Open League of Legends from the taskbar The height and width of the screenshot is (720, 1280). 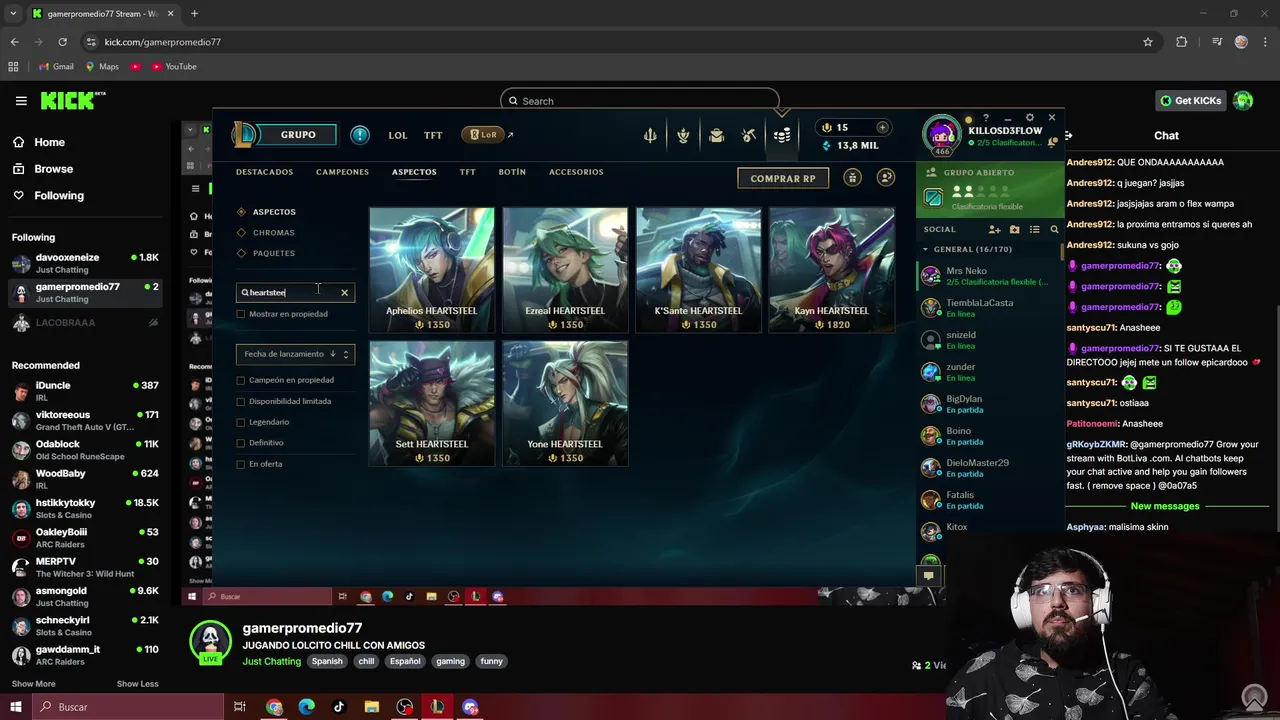[x=437, y=707]
